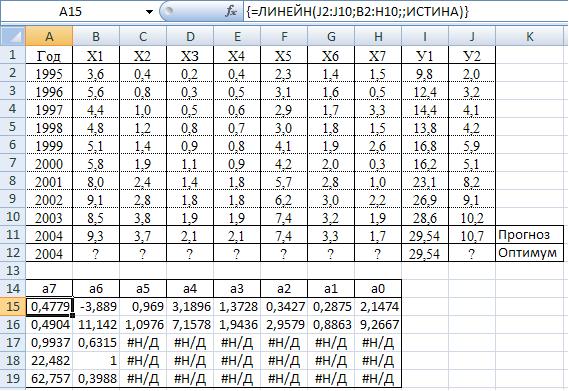Click cell 11,142

96,325
